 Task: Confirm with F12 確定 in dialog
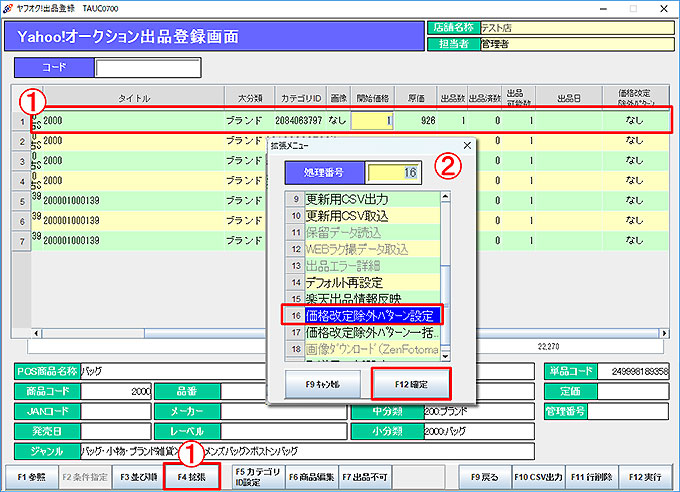[411, 384]
